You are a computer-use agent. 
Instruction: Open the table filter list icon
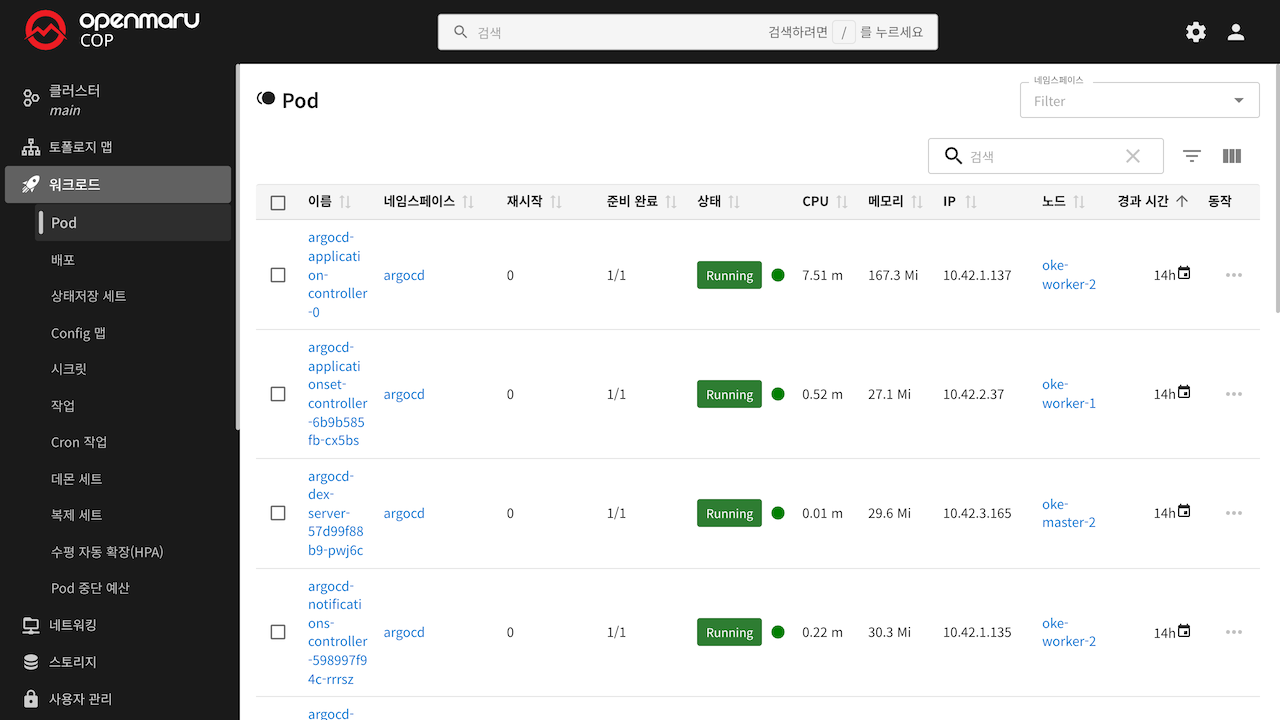[1192, 156]
